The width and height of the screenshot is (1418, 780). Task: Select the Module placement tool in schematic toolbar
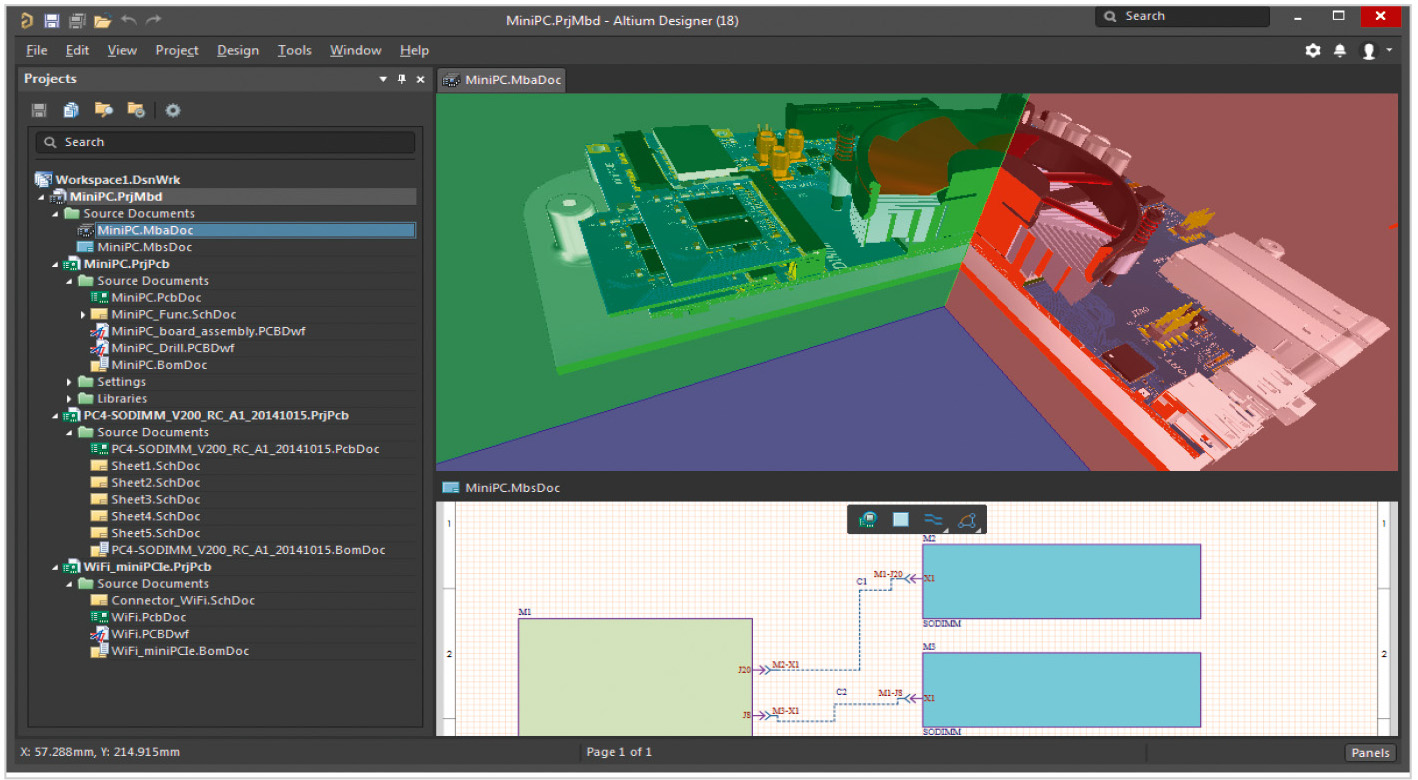[868, 519]
